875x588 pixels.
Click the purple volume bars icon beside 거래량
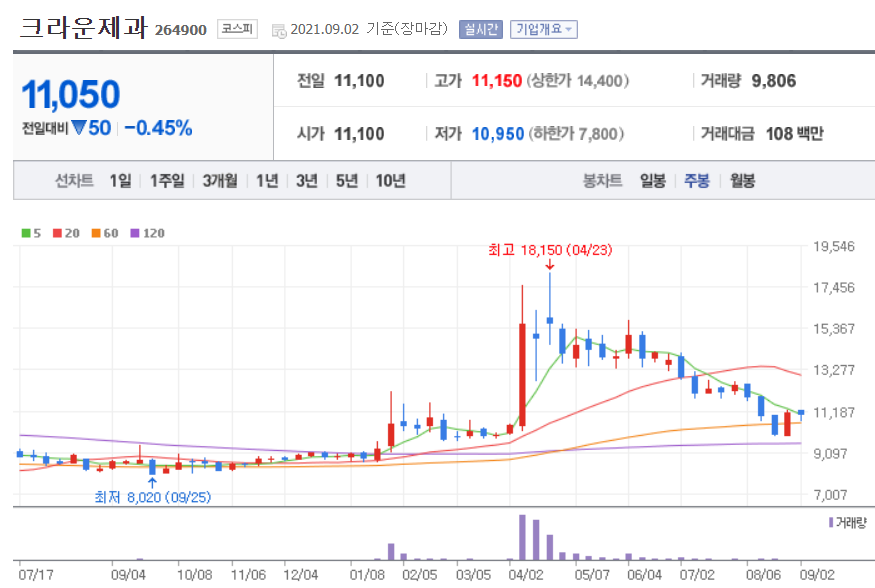(x=831, y=521)
